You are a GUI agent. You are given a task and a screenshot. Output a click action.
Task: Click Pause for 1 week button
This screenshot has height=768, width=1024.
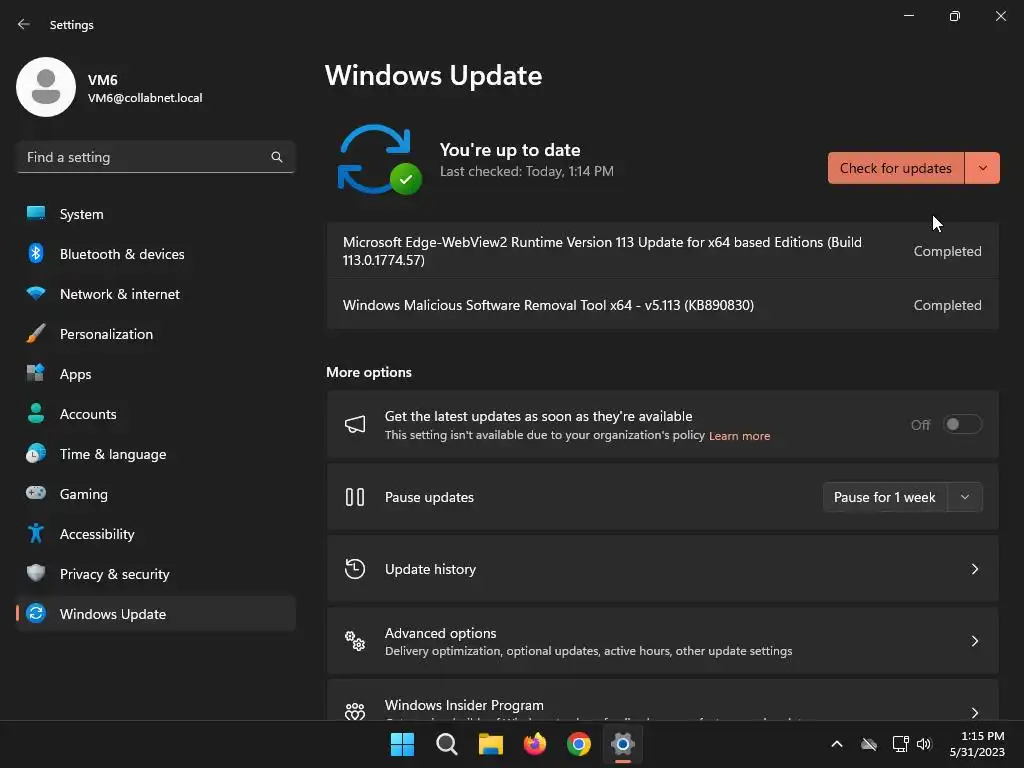coord(885,498)
